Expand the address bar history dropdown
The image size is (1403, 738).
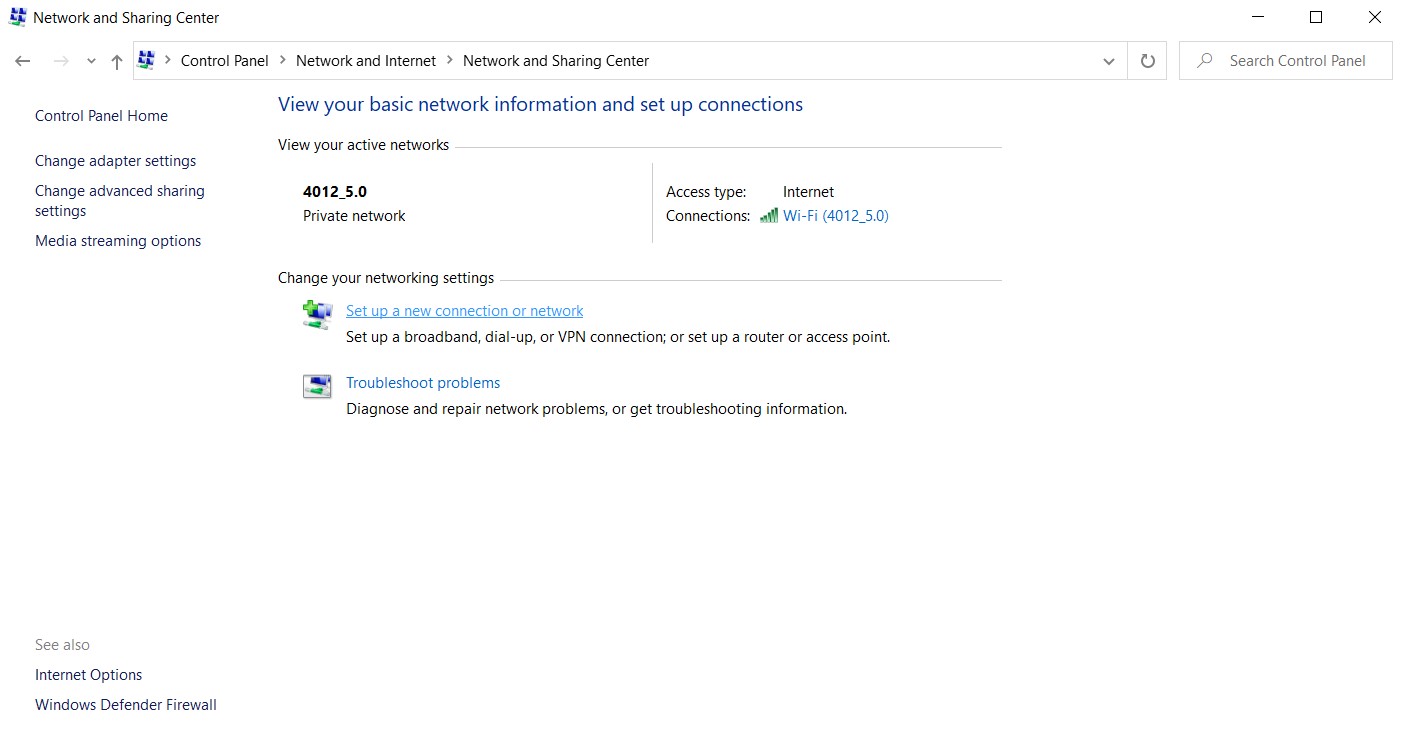pos(1108,61)
